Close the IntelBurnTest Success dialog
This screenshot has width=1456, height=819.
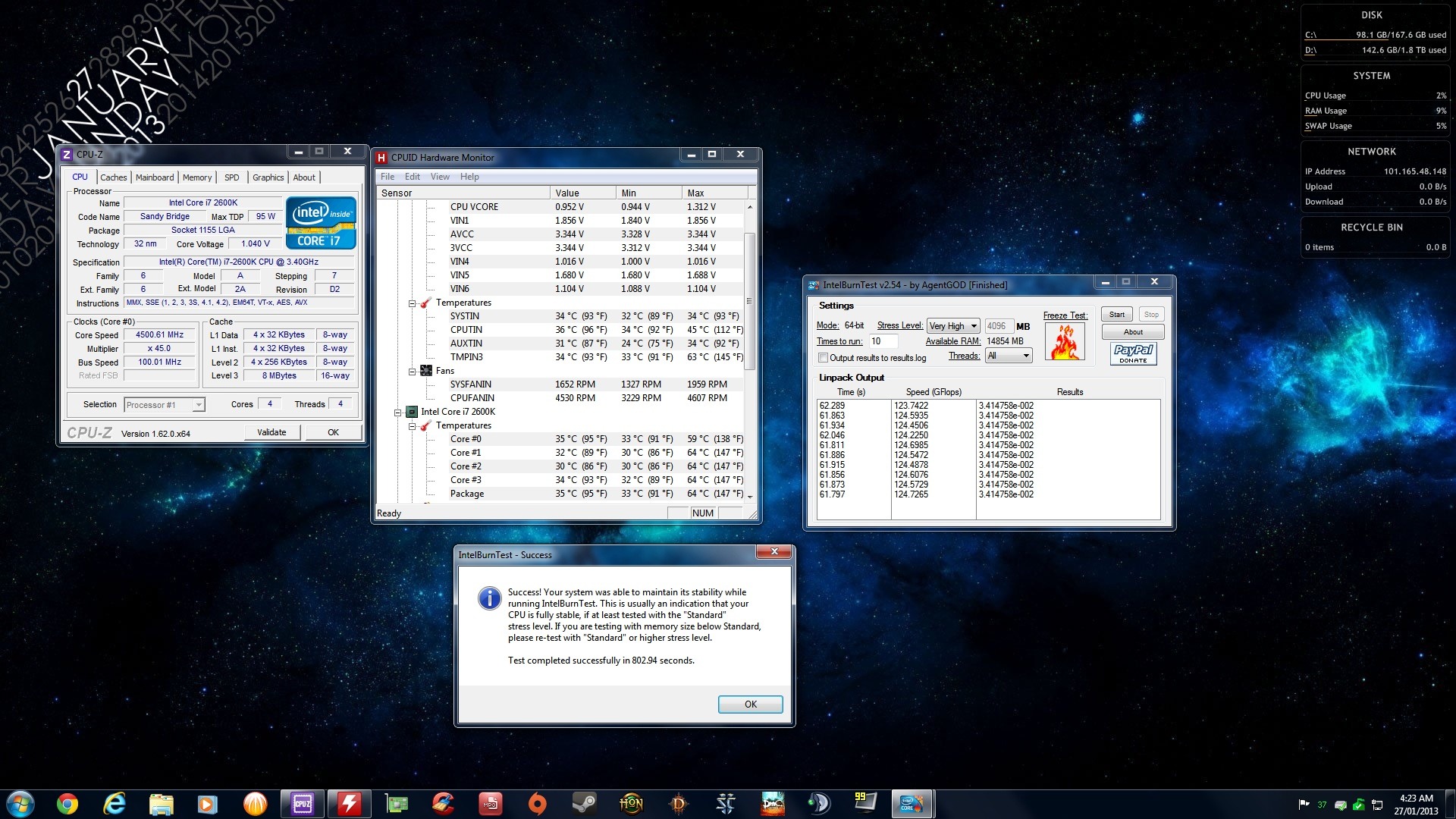click(x=774, y=552)
